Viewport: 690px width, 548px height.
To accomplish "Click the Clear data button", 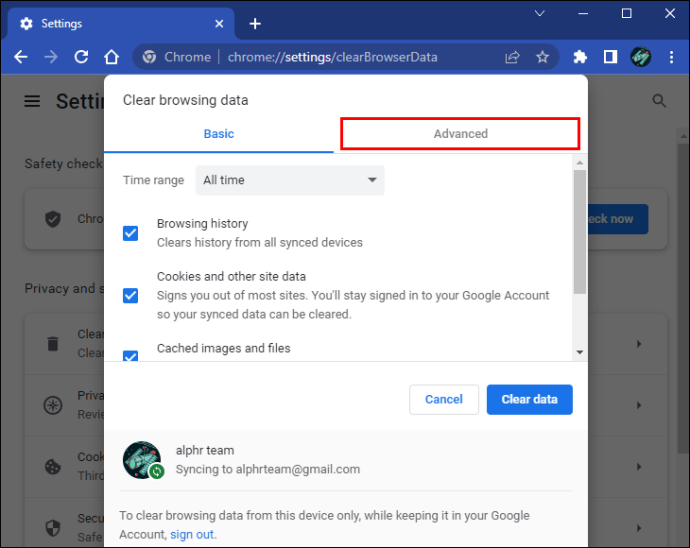I will coord(529,399).
